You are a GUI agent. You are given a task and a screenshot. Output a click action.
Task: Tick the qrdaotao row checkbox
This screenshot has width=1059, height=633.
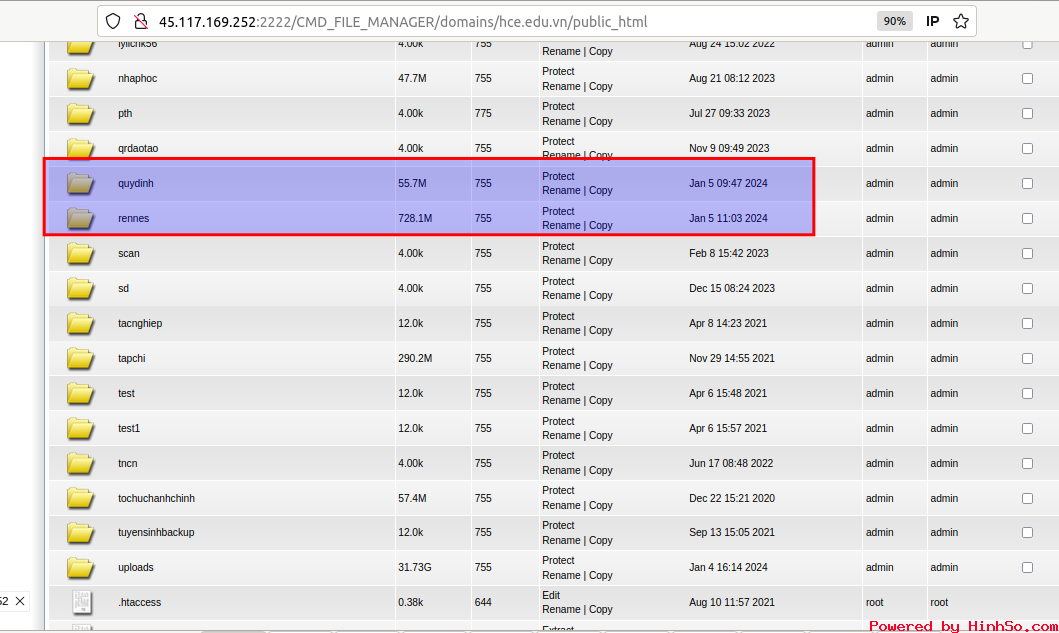(1027, 148)
